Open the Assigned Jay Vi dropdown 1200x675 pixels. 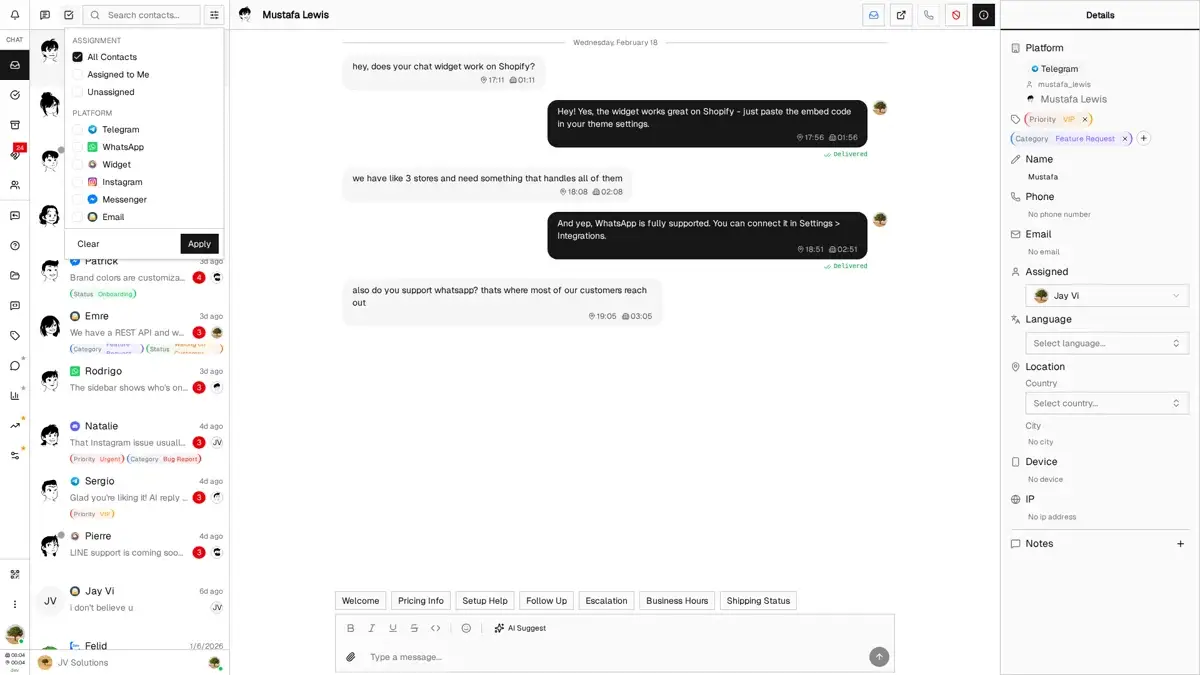(x=1107, y=296)
